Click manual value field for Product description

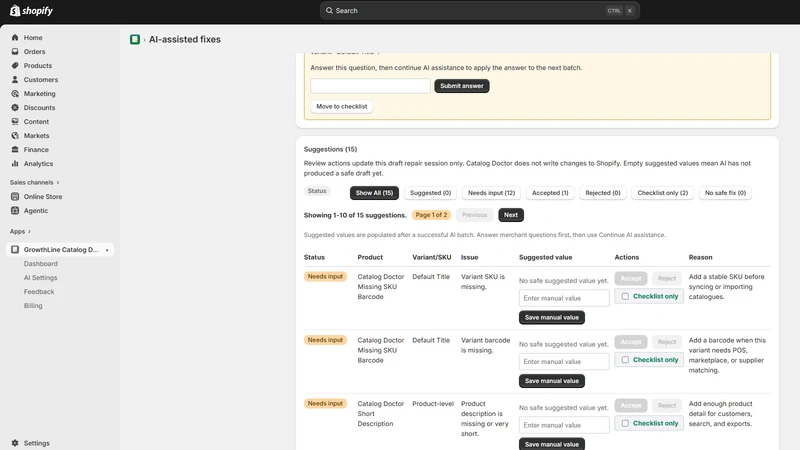[x=564, y=425]
